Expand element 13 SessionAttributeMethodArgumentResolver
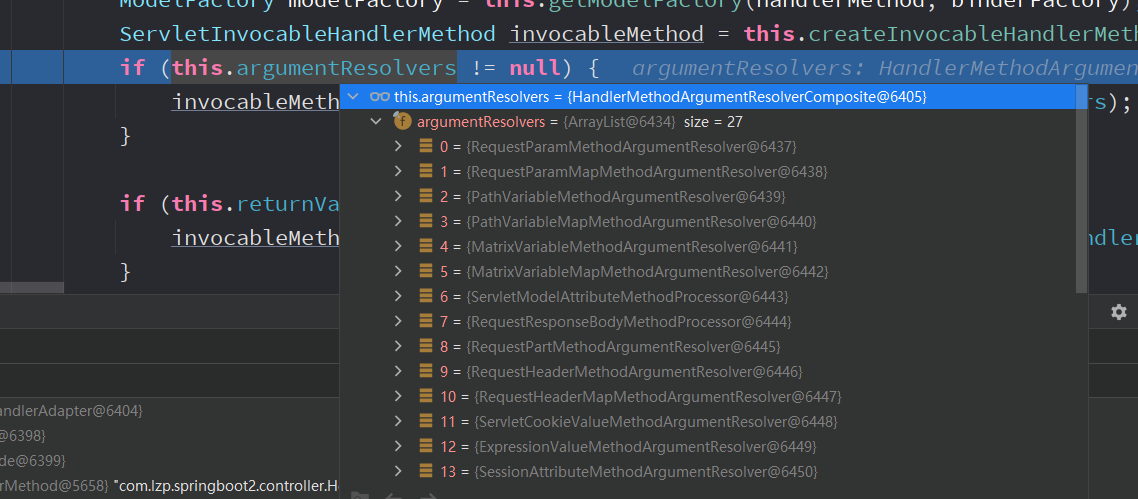Screen dimensions: 1138x499 398,471
